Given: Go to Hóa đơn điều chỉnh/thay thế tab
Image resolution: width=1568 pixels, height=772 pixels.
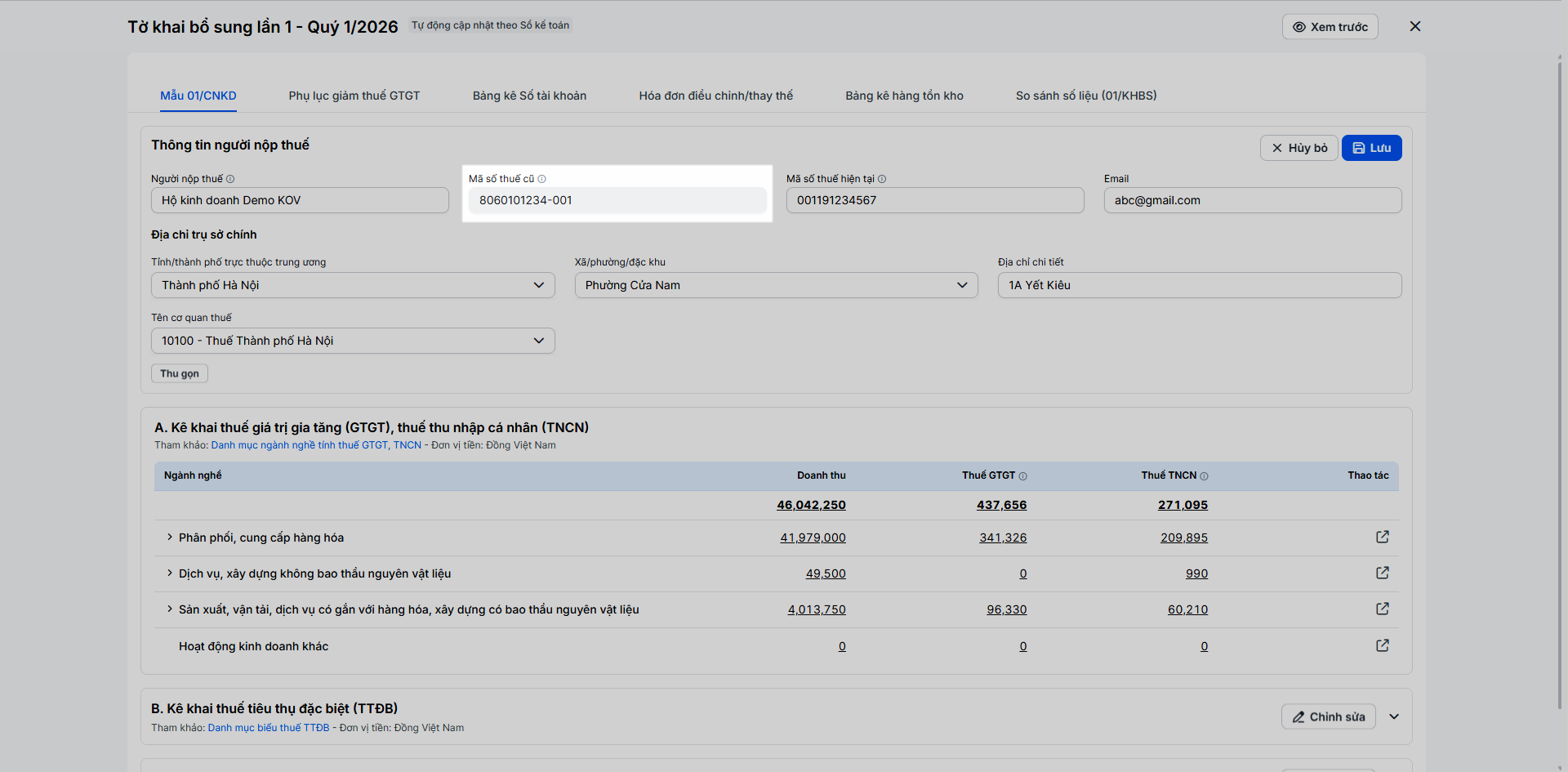Looking at the screenshot, I should (x=716, y=96).
